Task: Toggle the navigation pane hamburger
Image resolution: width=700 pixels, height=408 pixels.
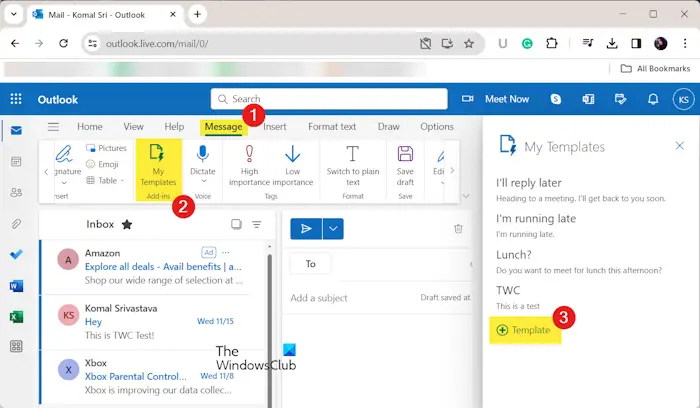Action: pos(54,127)
